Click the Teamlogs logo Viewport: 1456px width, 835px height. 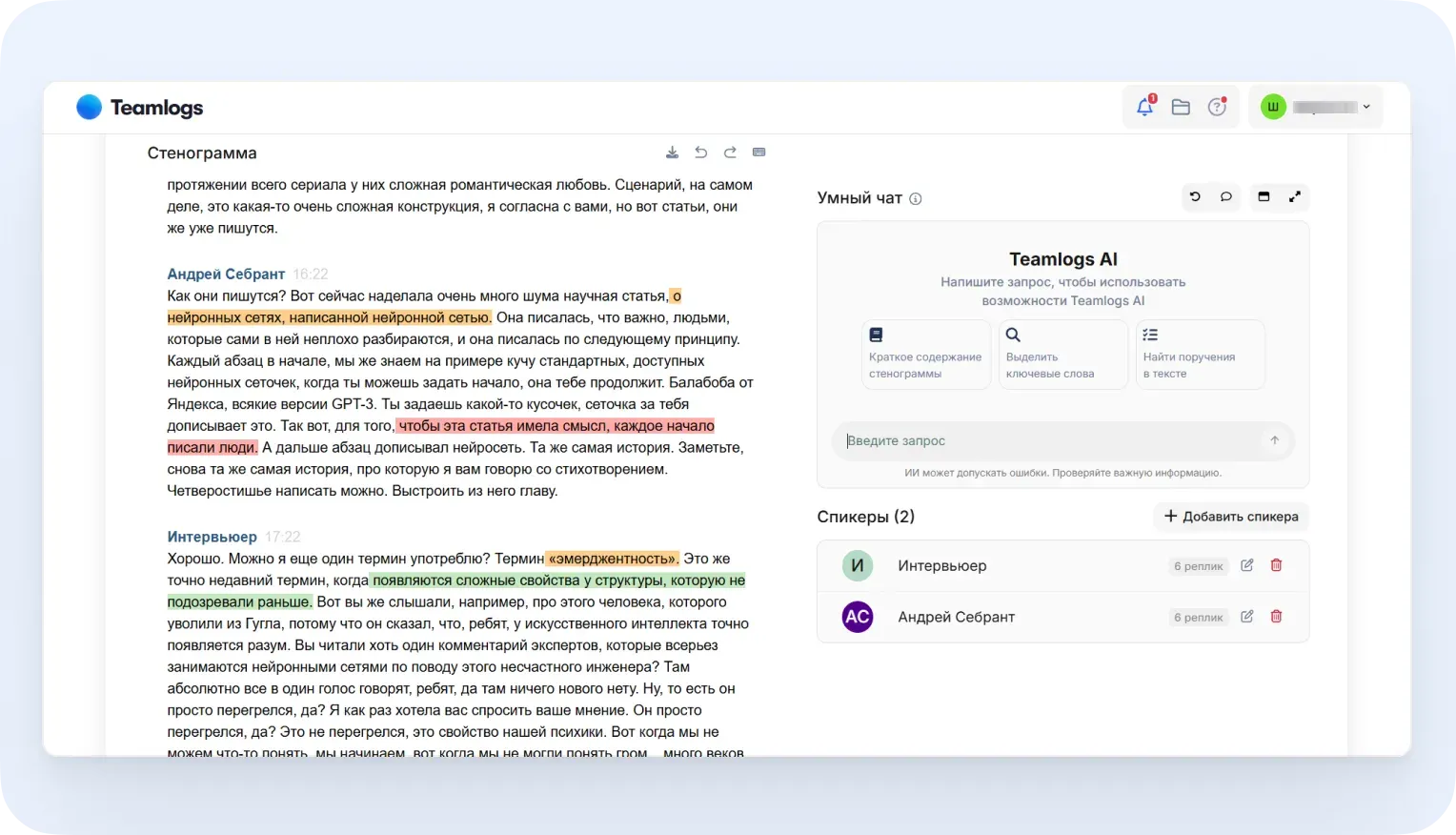(140, 108)
